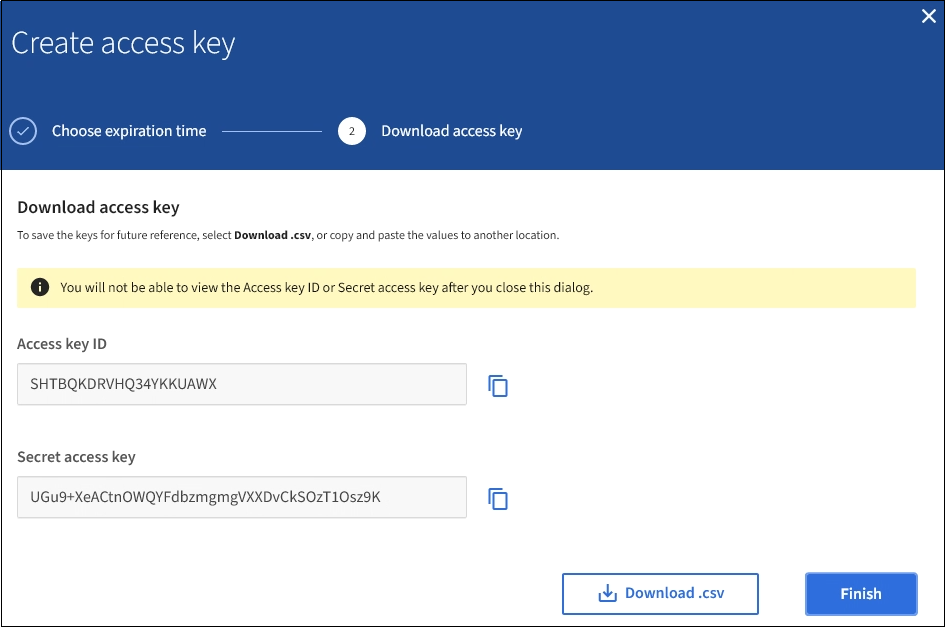Click the bold Download .csv instruction text
The image size is (945, 627).
point(272,236)
